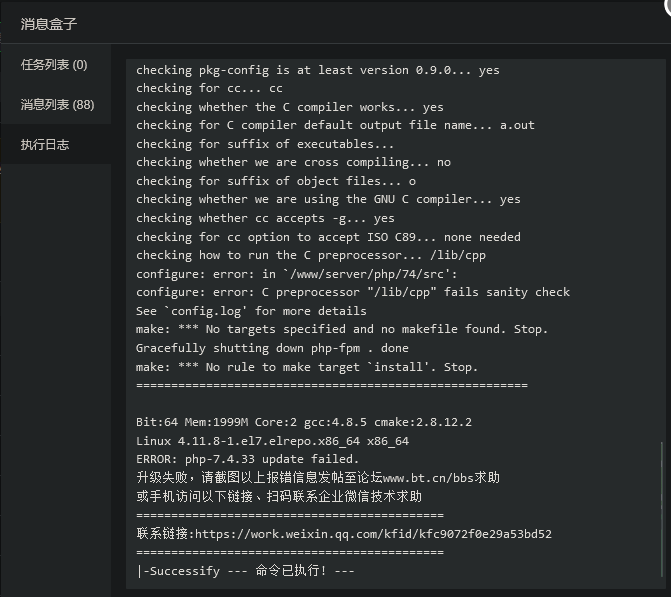671x597 pixels.
Task: Click the 'See config.log for more details' line
Action: tap(251, 311)
